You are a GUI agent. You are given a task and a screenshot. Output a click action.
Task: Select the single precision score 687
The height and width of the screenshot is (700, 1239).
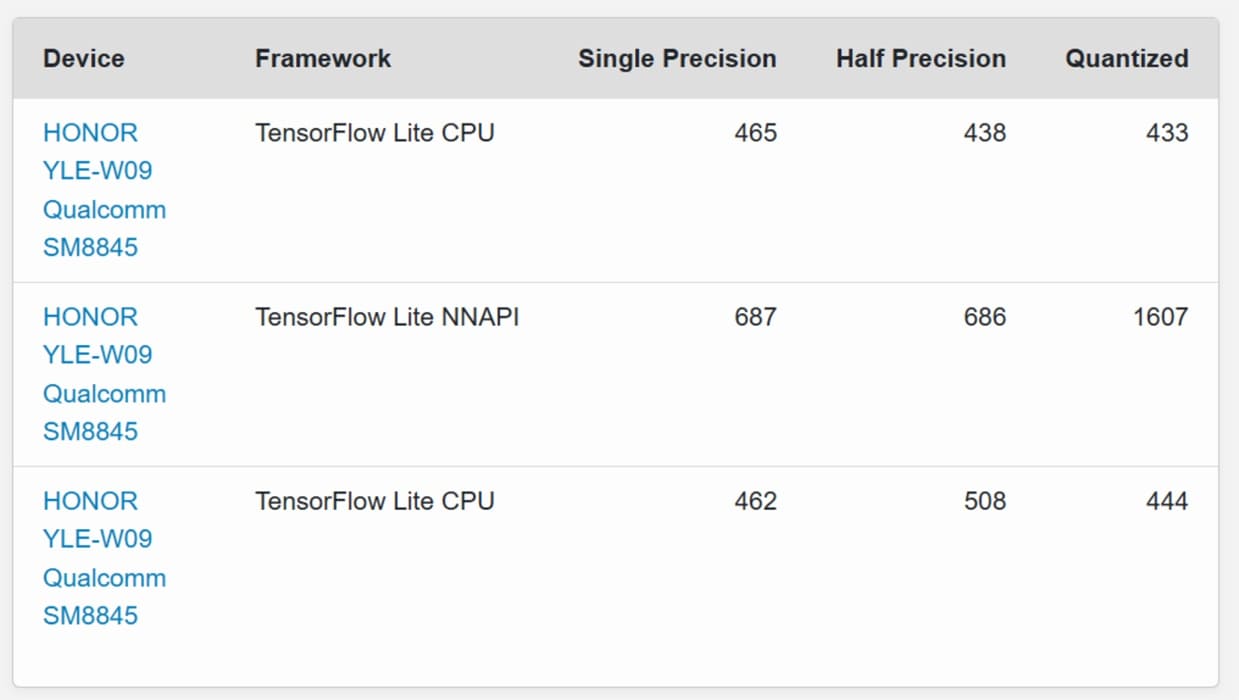click(x=755, y=317)
